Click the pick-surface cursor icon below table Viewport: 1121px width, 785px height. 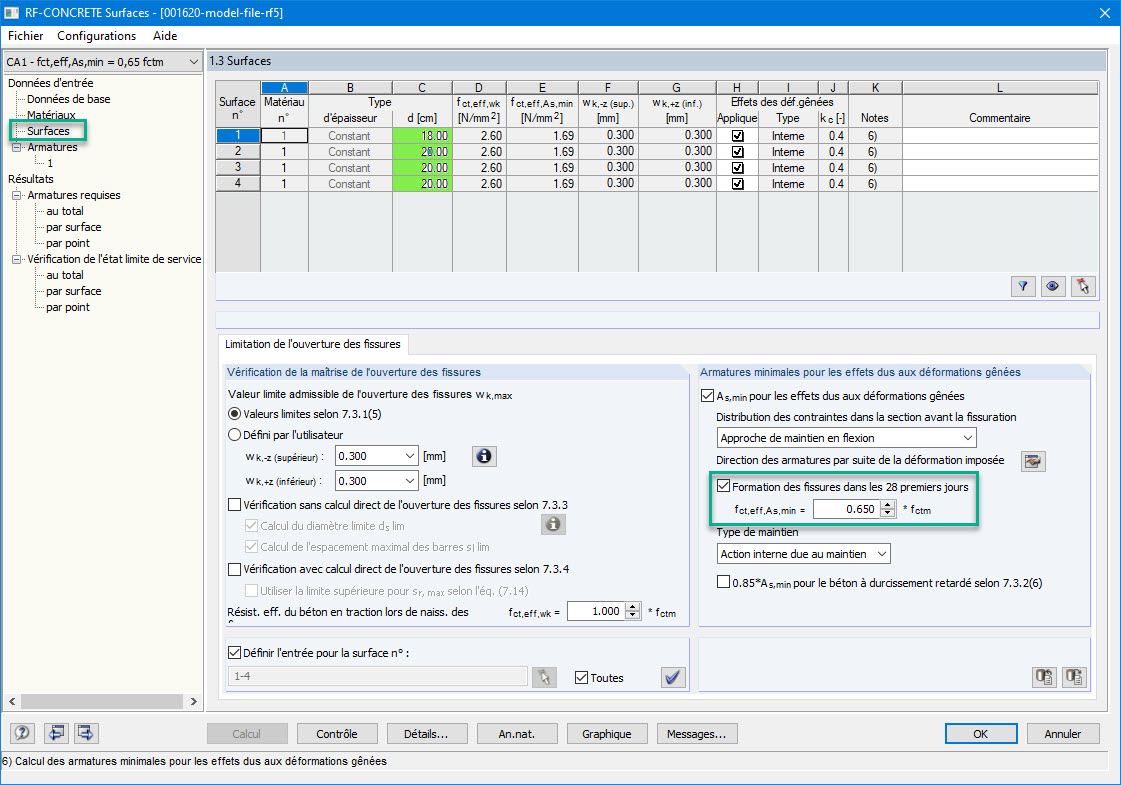click(x=1083, y=287)
